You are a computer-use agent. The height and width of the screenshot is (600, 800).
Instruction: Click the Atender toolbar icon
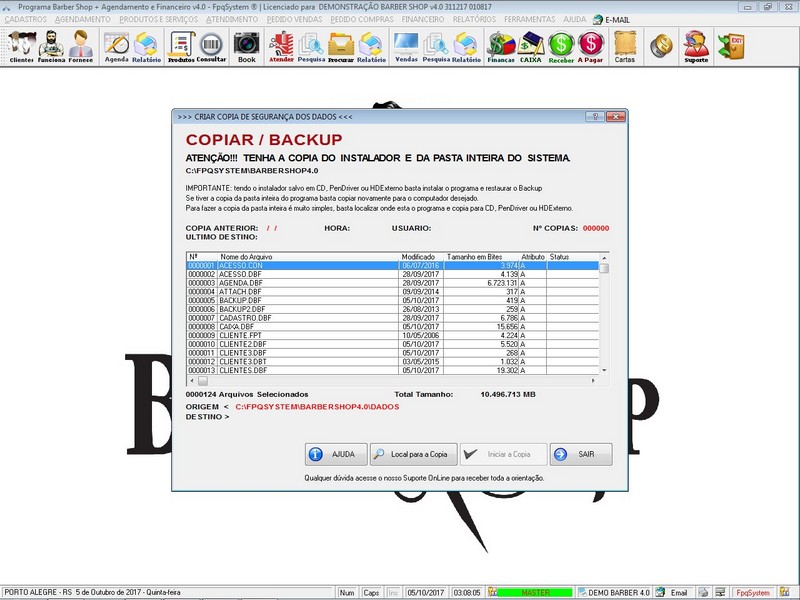point(281,46)
